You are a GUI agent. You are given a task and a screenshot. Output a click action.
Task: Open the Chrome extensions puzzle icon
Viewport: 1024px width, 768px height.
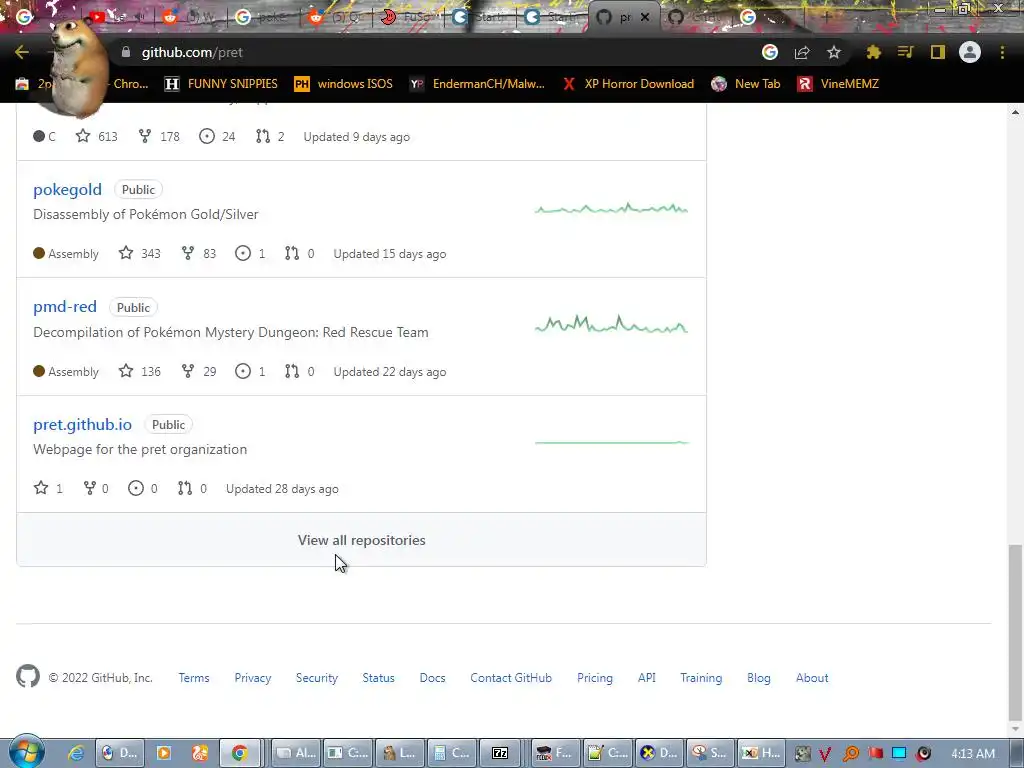click(874, 52)
